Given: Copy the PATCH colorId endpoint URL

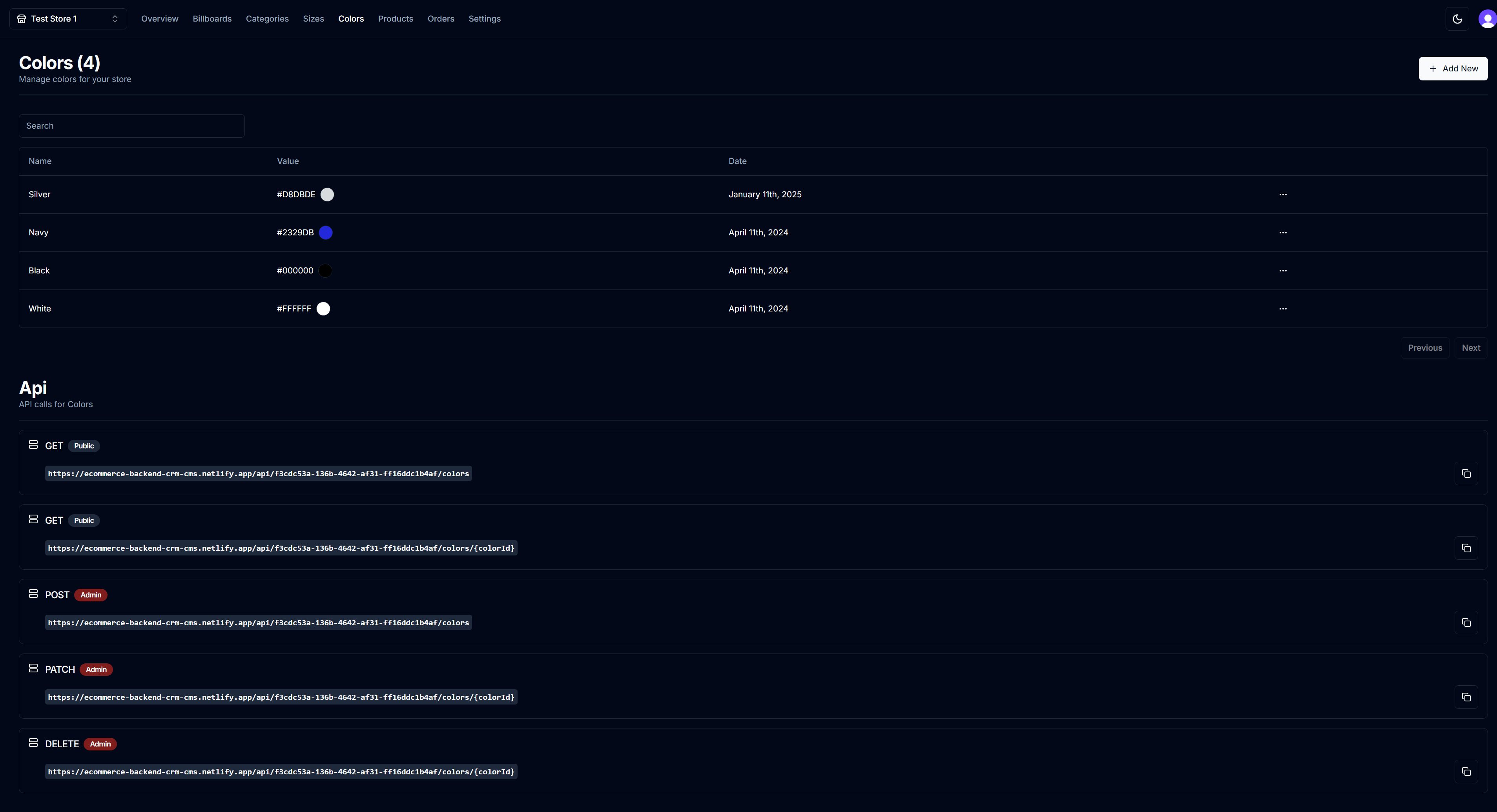Looking at the screenshot, I should [1466, 696].
